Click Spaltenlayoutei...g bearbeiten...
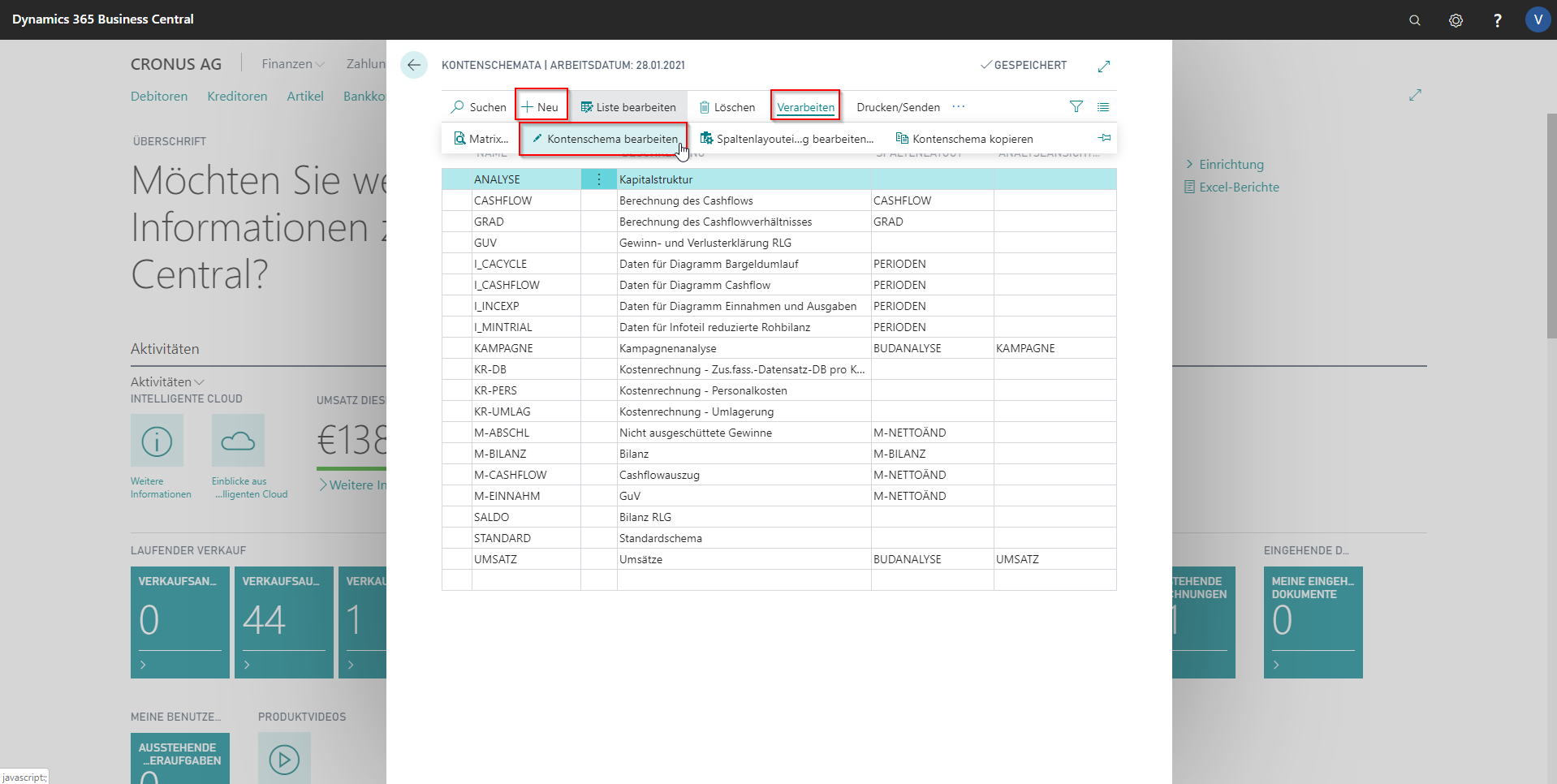1557x784 pixels. [x=787, y=139]
